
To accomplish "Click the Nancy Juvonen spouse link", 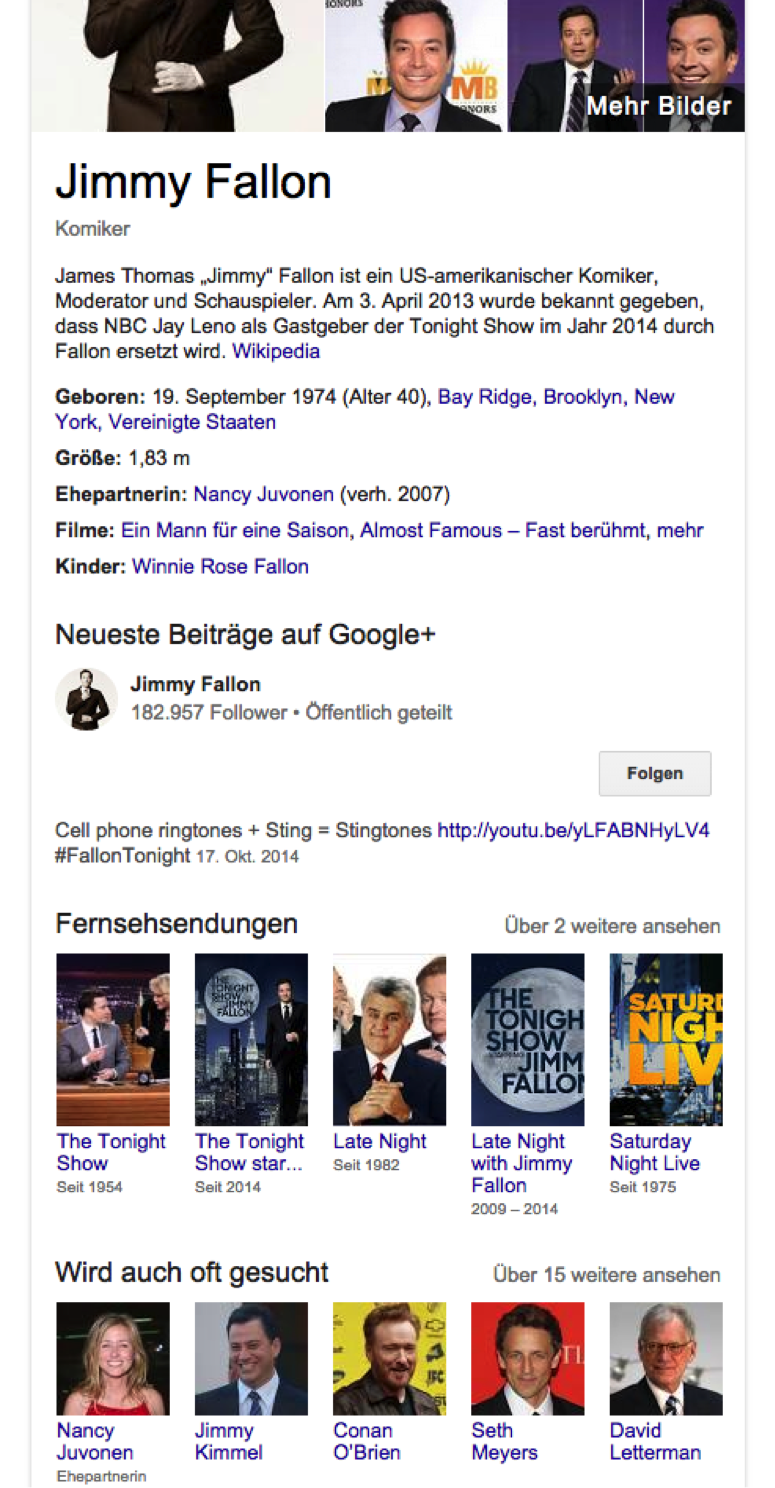I will (x=263, y=494).
